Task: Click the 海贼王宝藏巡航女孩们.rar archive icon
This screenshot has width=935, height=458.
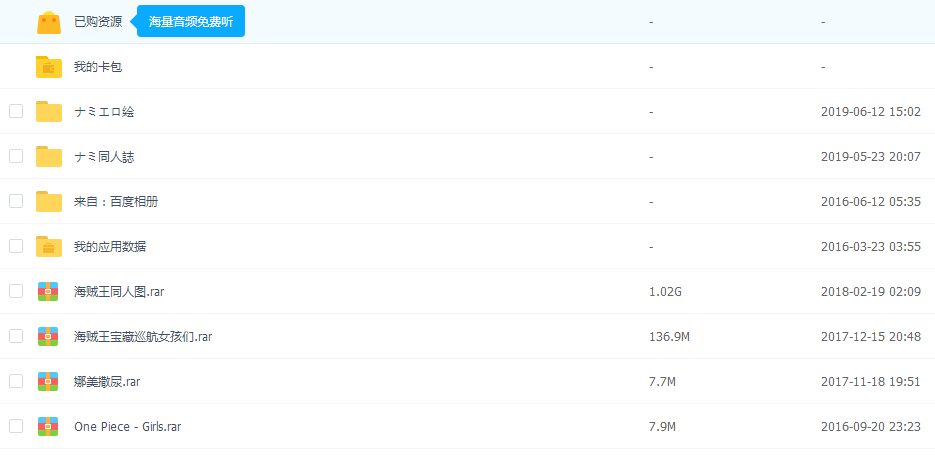Action: [x=48, y=336]
